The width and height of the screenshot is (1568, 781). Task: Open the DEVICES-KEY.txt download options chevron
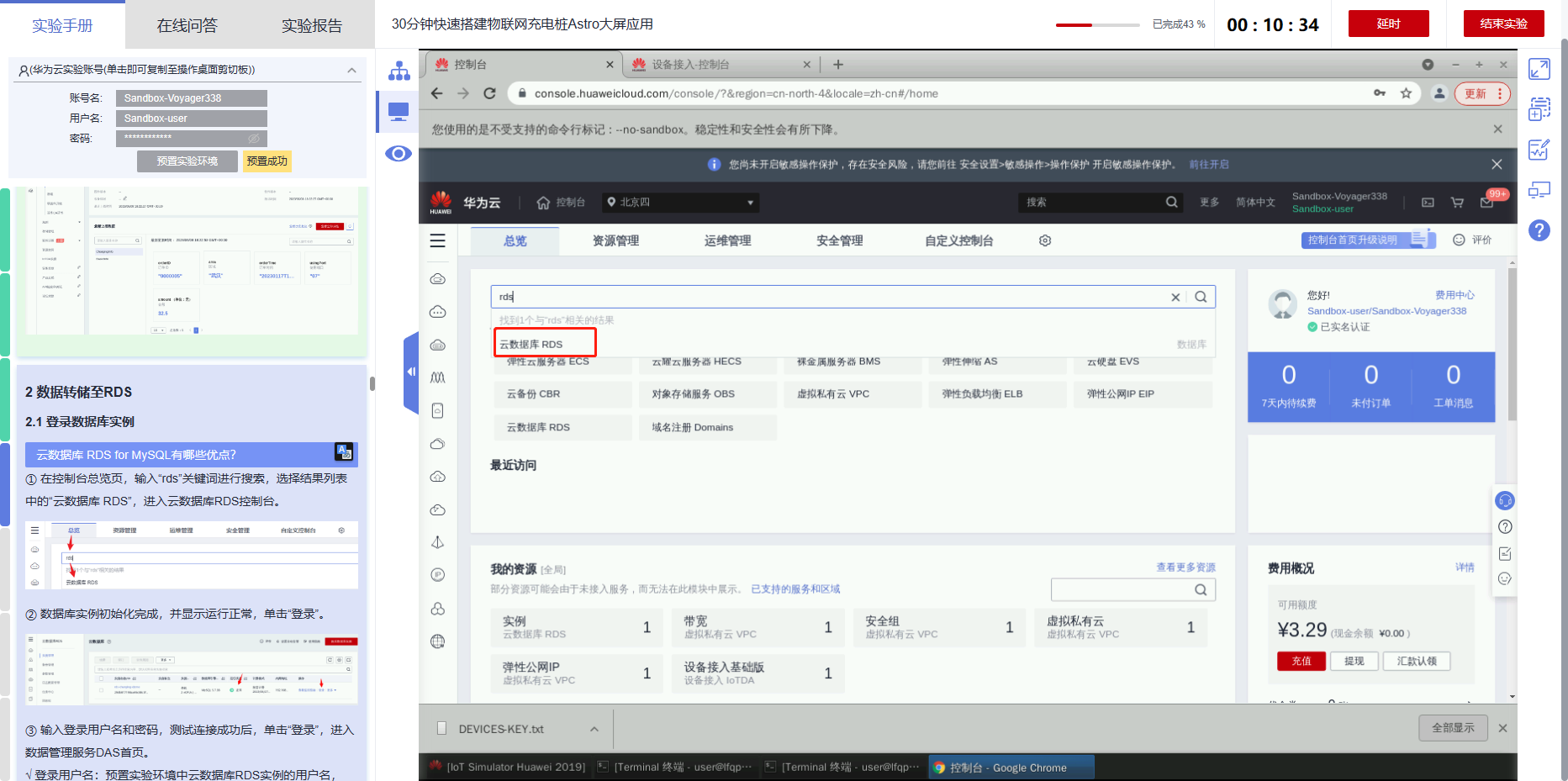pyautogui.click(x=594, y=729)
